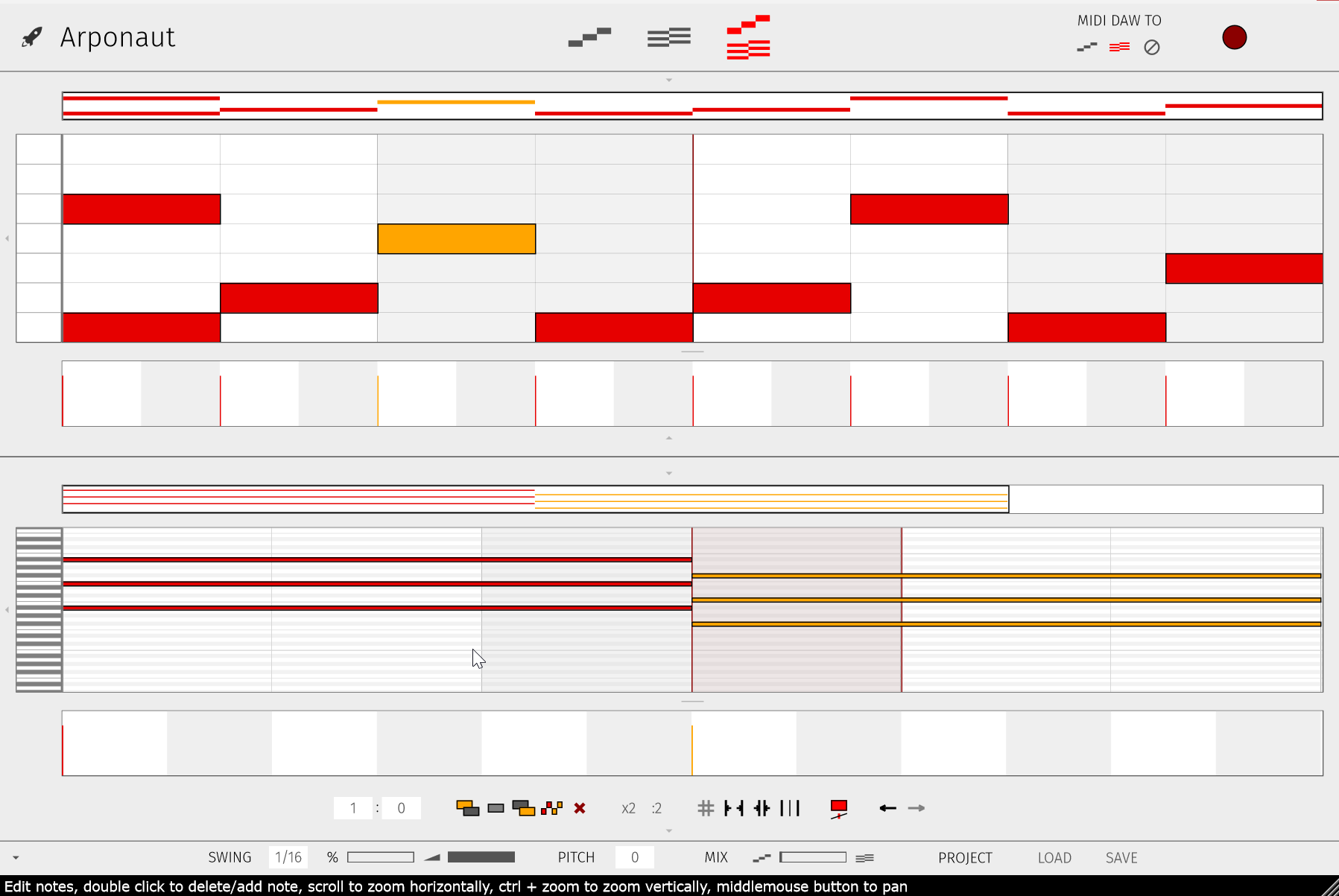Click the undo arrow
This screenshot has width=1339, height=896.
click(887, 808)
